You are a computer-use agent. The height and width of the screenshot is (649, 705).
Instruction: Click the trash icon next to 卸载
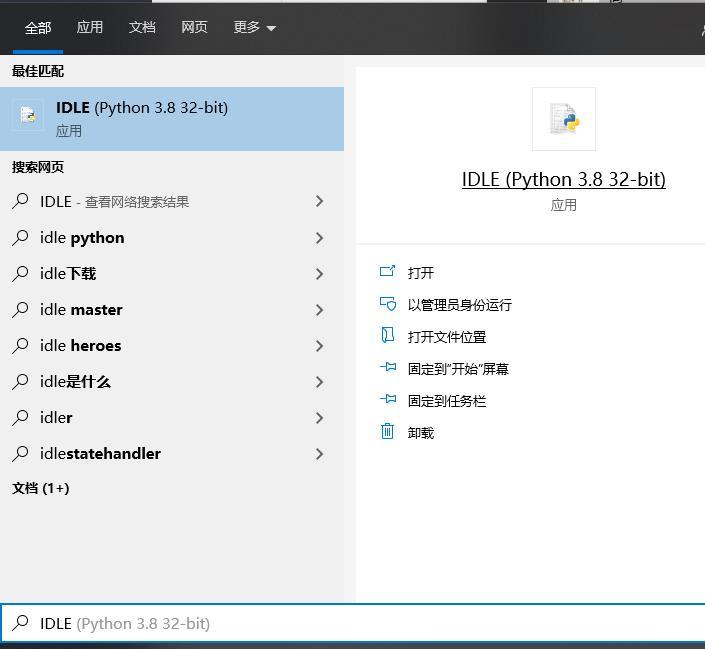click(388, 431)
